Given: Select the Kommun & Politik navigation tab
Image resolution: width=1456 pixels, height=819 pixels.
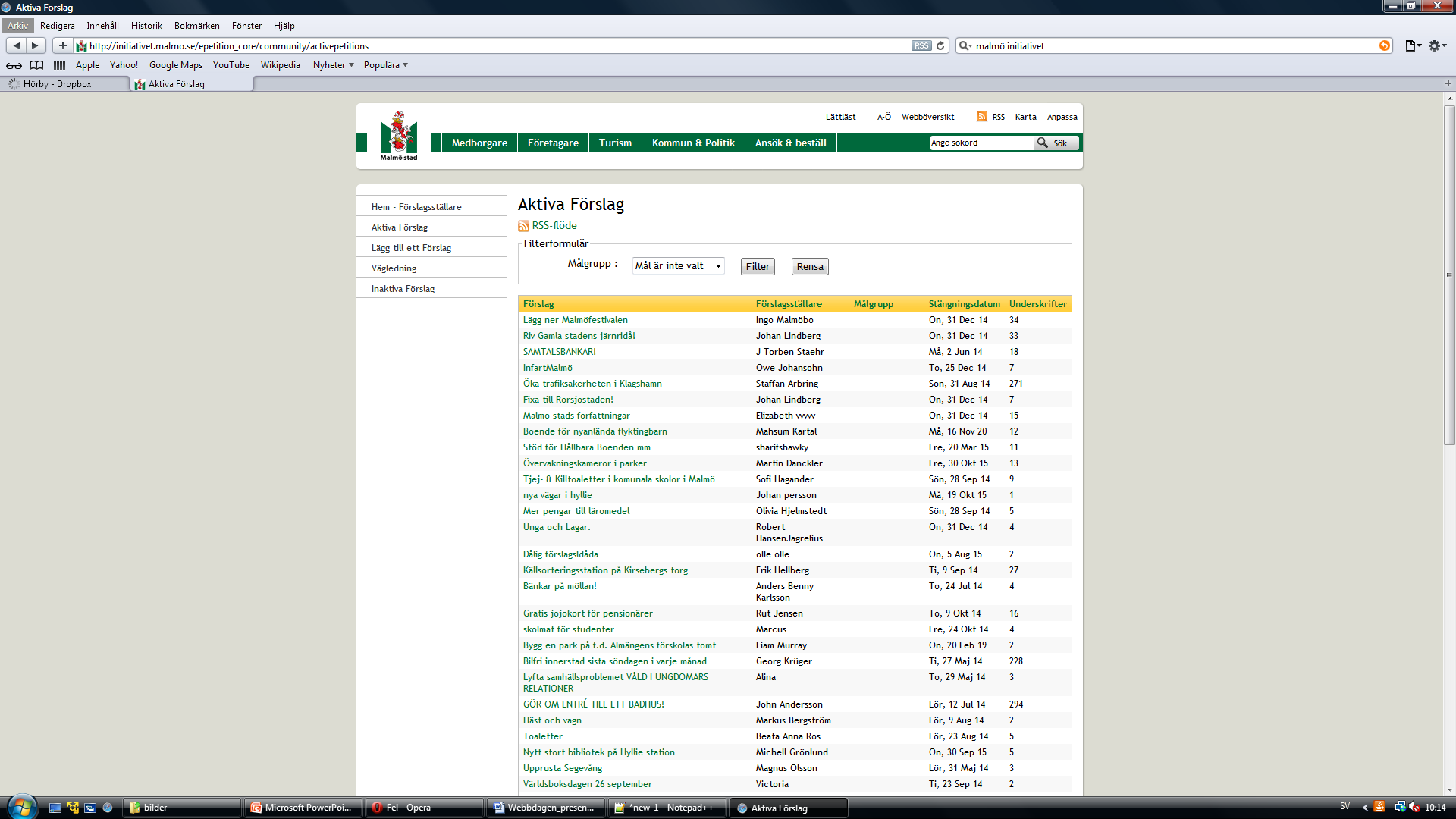Looking at the screenshot, I should tap(693, 143).
